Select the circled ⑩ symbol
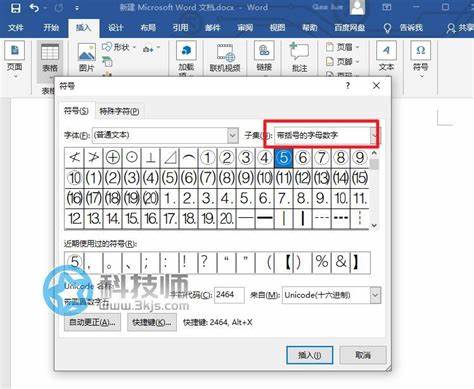Image resolution: width=474 pixels, height=389 pixels. pos(74,178)
